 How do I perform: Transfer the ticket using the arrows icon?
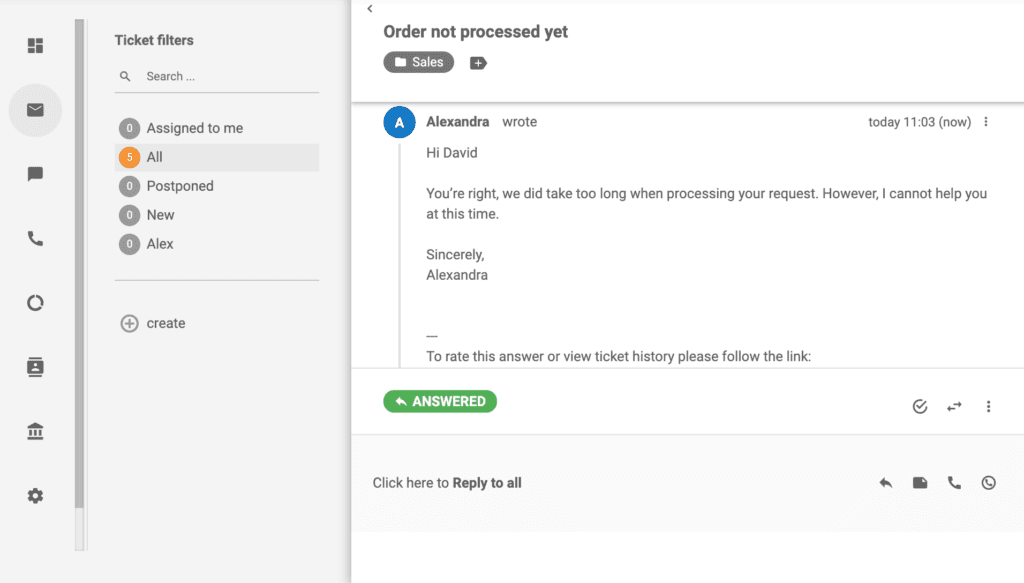coord(954,406)
